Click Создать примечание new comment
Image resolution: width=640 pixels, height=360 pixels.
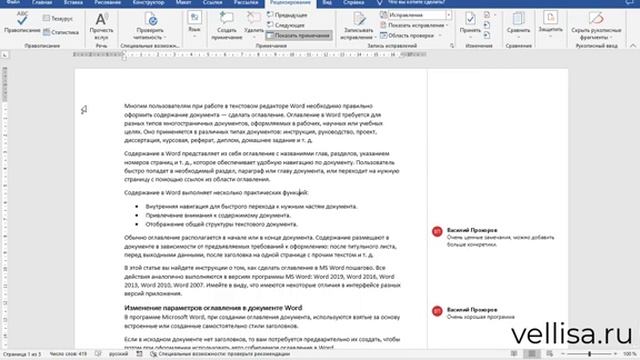click(x=227, y=26)
